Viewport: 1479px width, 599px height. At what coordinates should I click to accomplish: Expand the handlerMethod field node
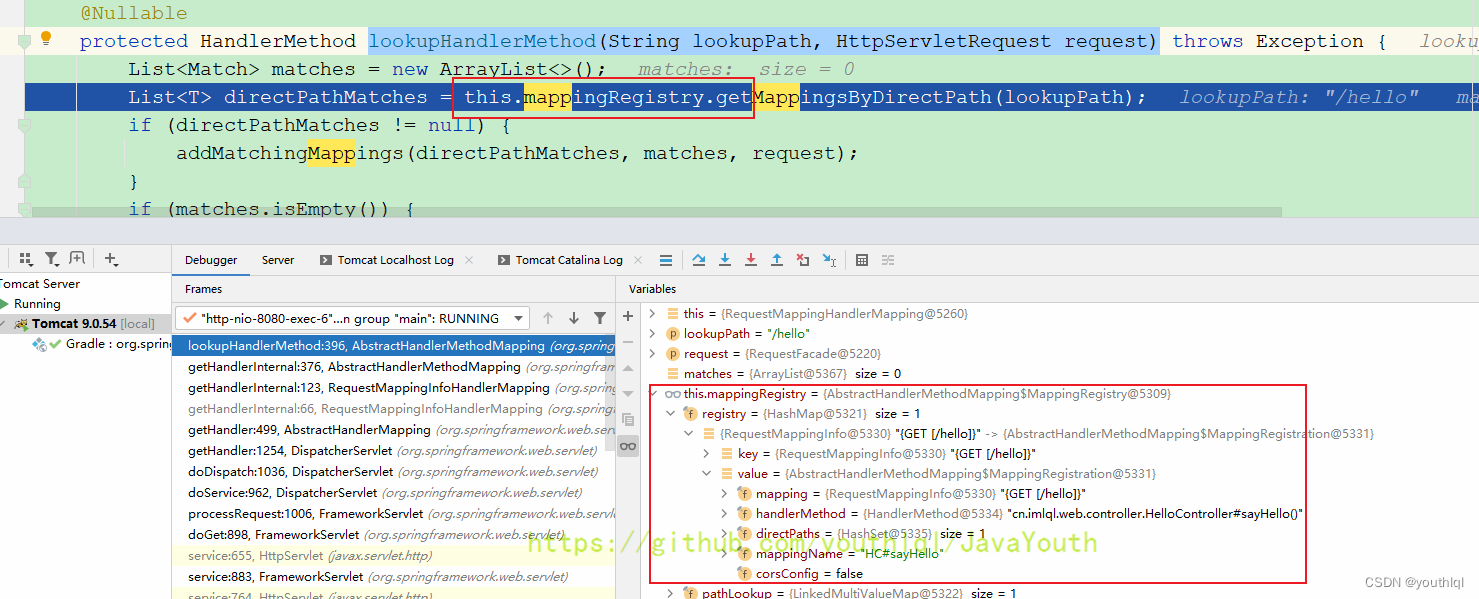pyautogui.click(x=725, y=514)
